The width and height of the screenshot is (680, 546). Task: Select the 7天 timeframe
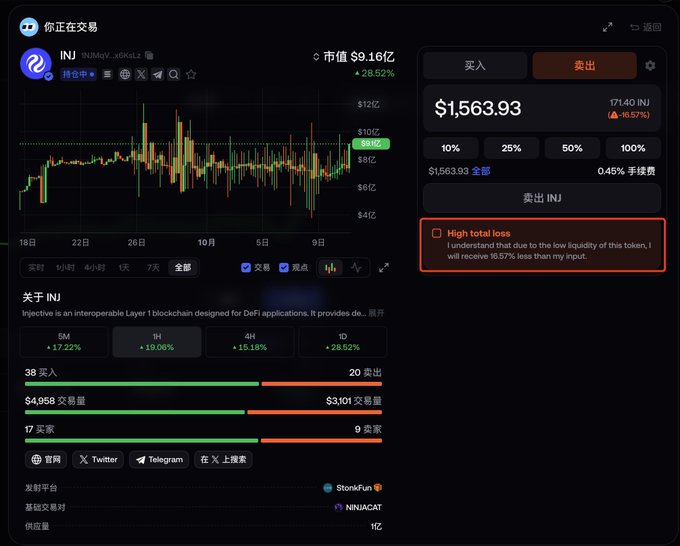[x=153, y=268]
